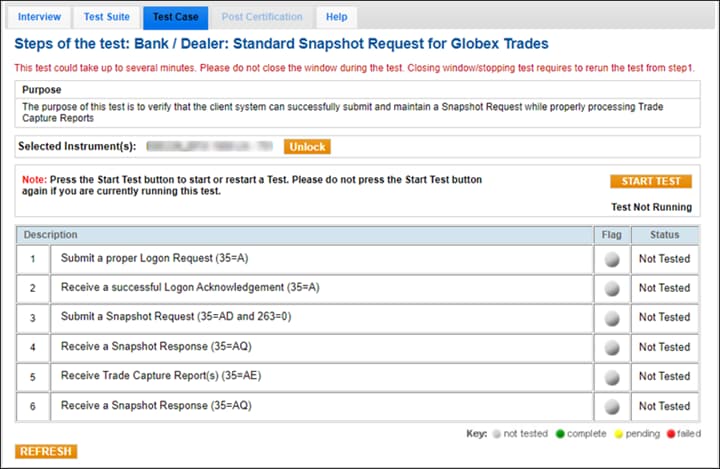Click the flag indicator for step 3
The height and width of the screenshot is (469, 720).
pos(611,318)
